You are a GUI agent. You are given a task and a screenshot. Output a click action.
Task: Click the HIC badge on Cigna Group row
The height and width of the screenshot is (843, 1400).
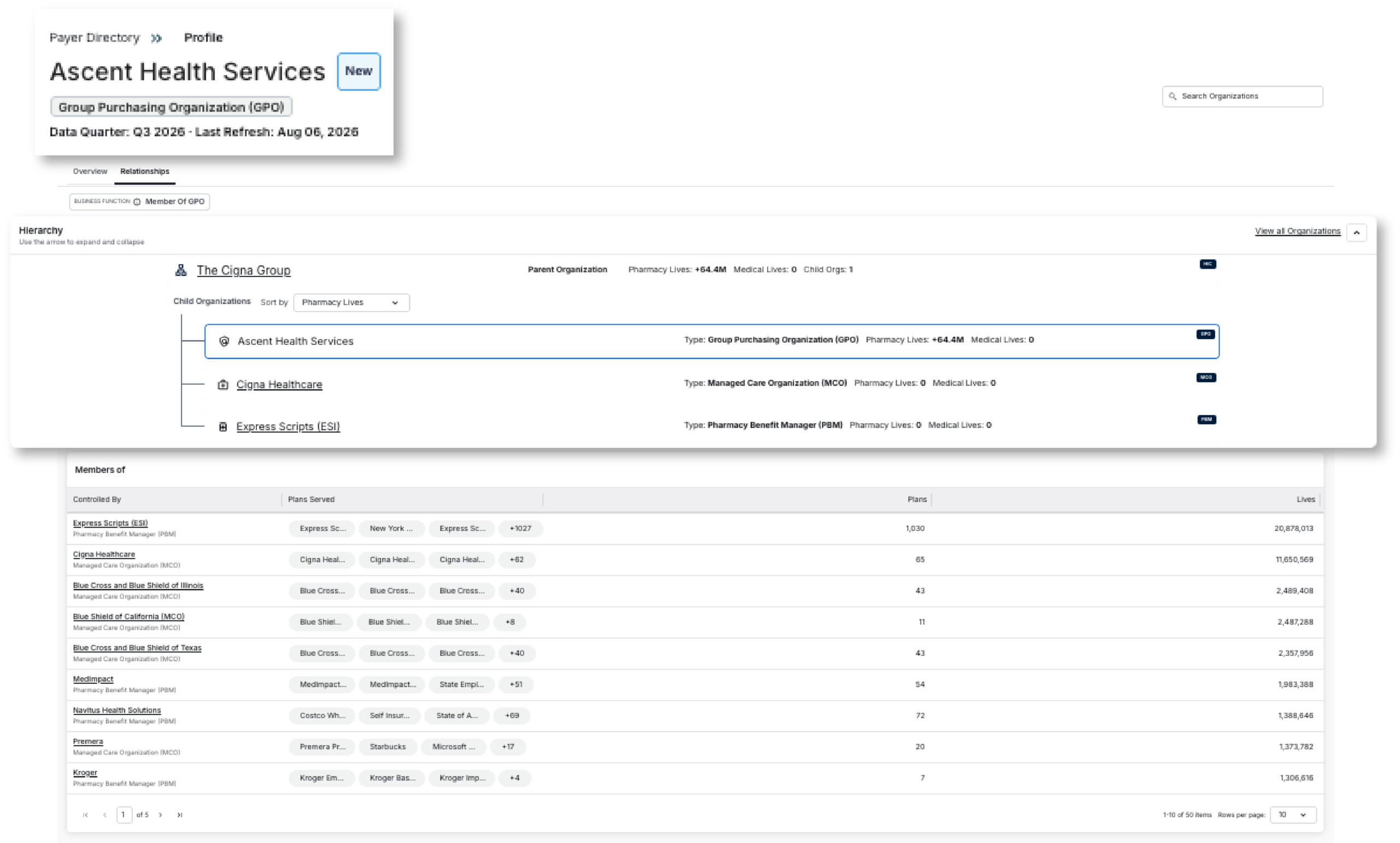pos(1207,264)
